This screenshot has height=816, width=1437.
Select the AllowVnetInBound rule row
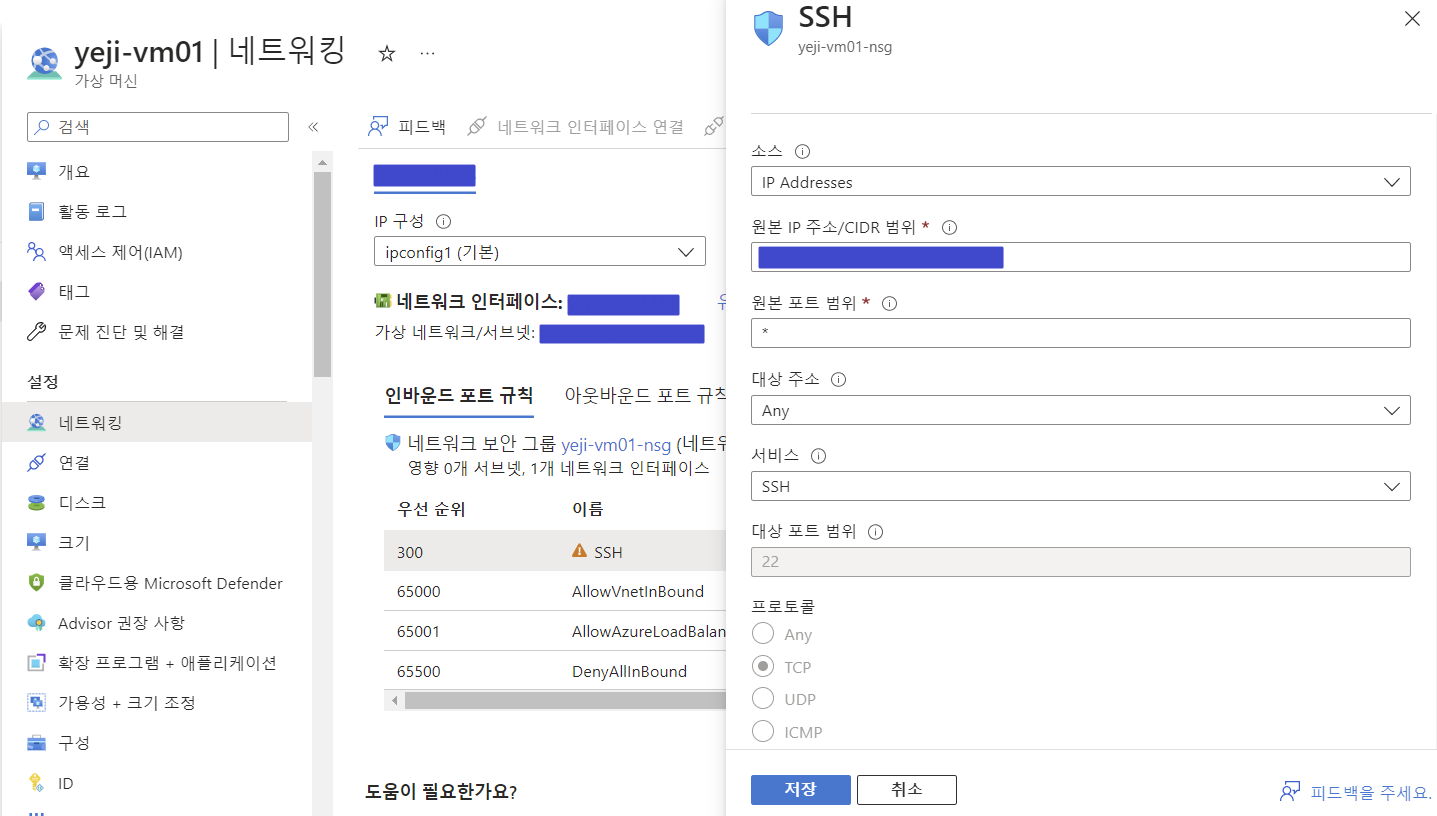point(555,591)
